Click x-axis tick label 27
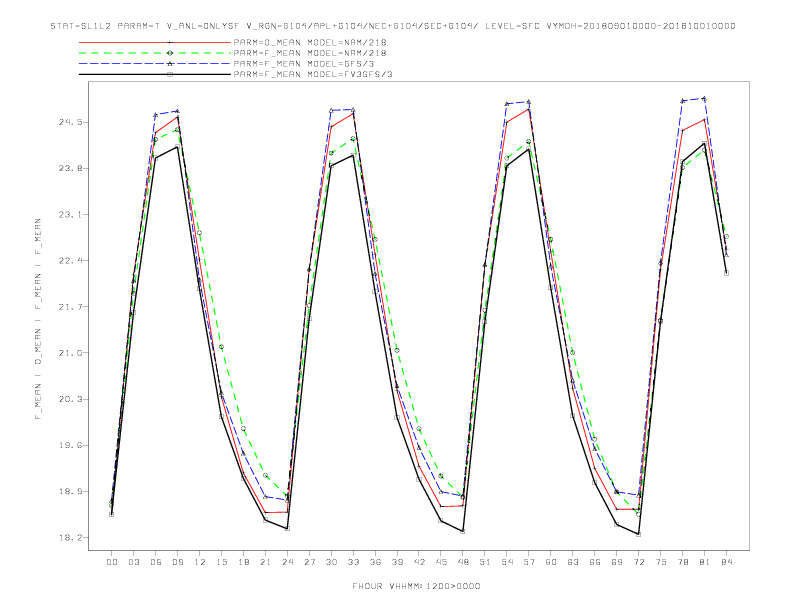 [309, 562]
